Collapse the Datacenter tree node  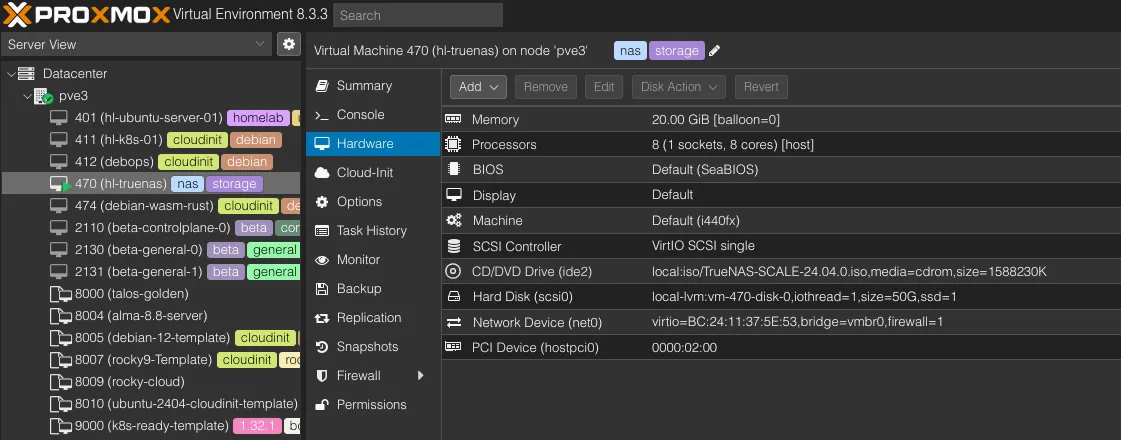coord(11,74)
